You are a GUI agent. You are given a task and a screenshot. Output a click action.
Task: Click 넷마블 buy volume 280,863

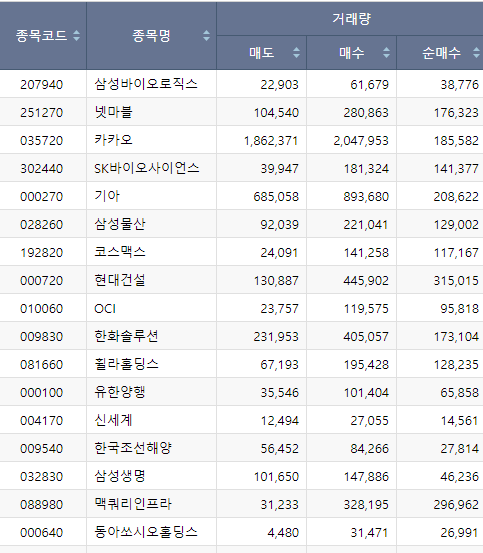click(x=366, y=113)
